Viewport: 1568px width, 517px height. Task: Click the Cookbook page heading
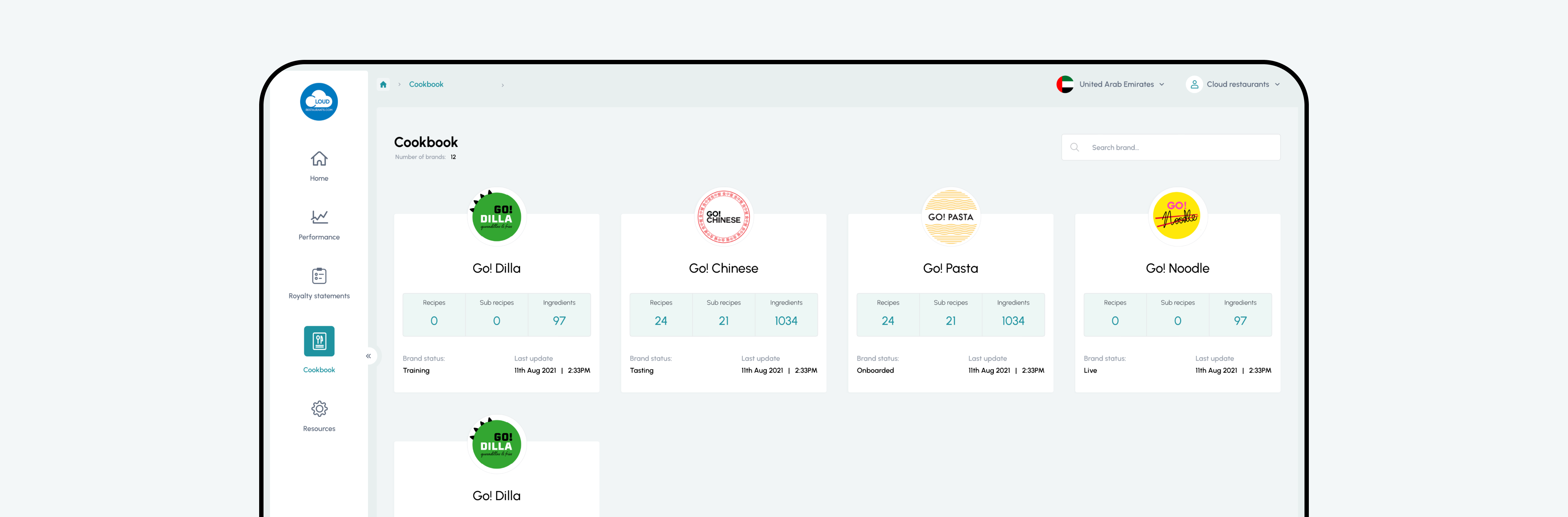[426, 142]
